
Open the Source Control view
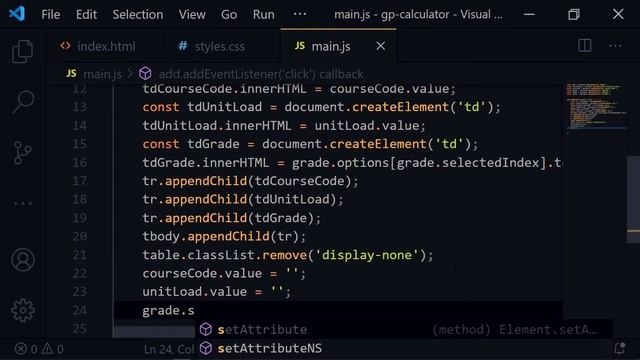(x=22, y=153)
